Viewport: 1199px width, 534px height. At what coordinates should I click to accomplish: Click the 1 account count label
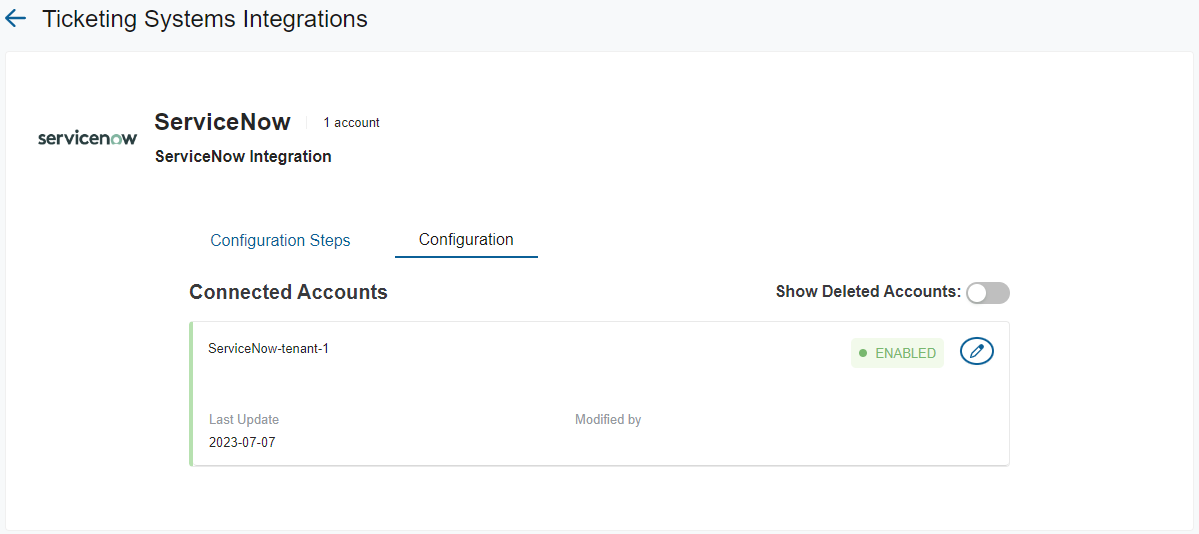click(x=351, y=123)
